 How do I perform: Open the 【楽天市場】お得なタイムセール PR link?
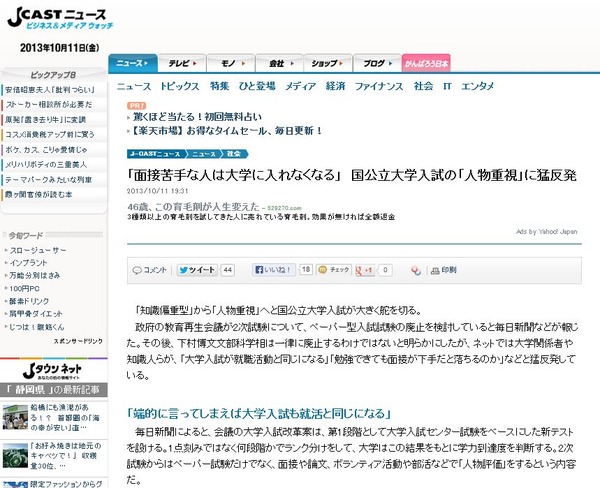coord(226,131)
